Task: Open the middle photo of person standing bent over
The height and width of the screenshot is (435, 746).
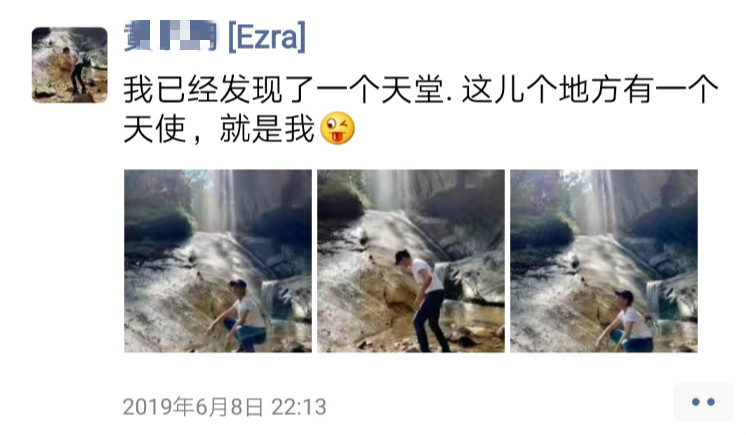Action: click(x=411, y=261)
